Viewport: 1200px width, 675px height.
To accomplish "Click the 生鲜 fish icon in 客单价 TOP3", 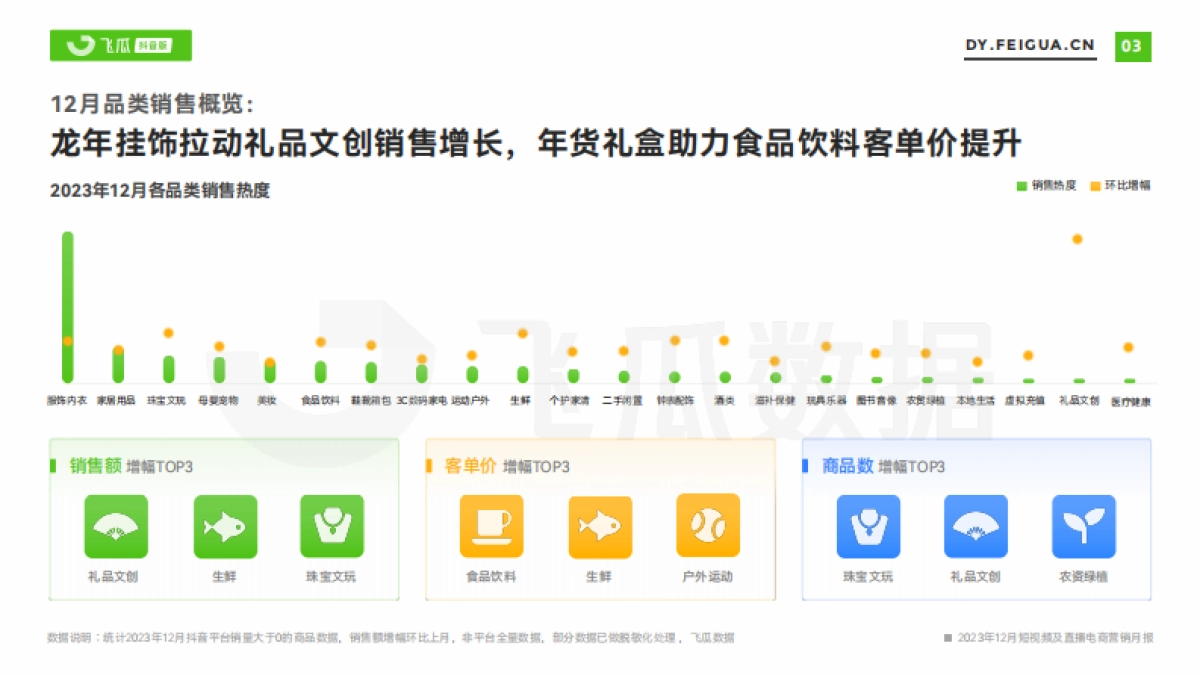I will tap(599, 525).
